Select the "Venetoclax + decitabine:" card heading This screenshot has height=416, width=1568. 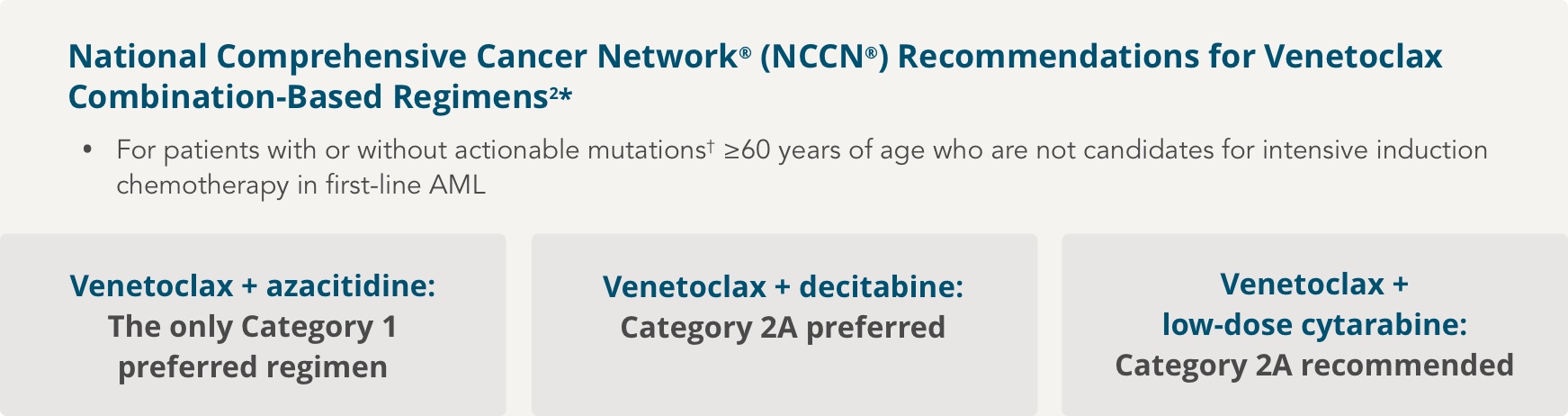[783, 287]
